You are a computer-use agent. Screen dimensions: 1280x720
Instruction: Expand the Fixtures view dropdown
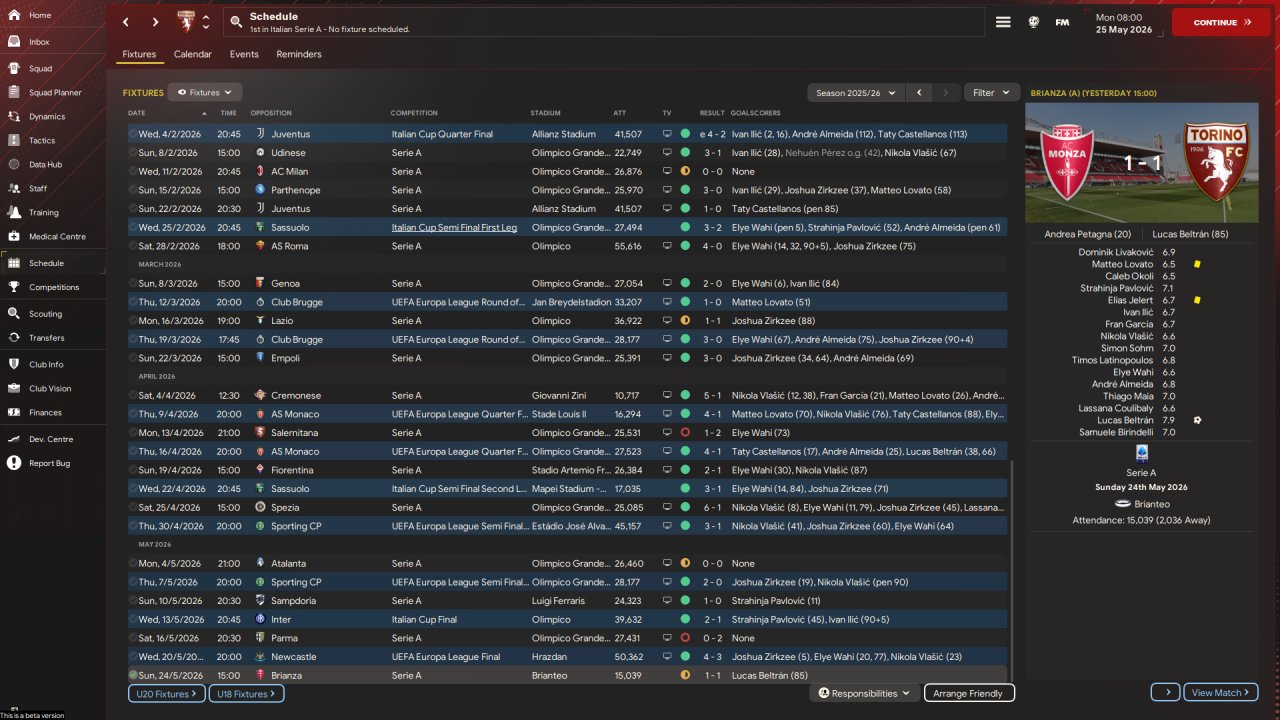pos(204,92)
